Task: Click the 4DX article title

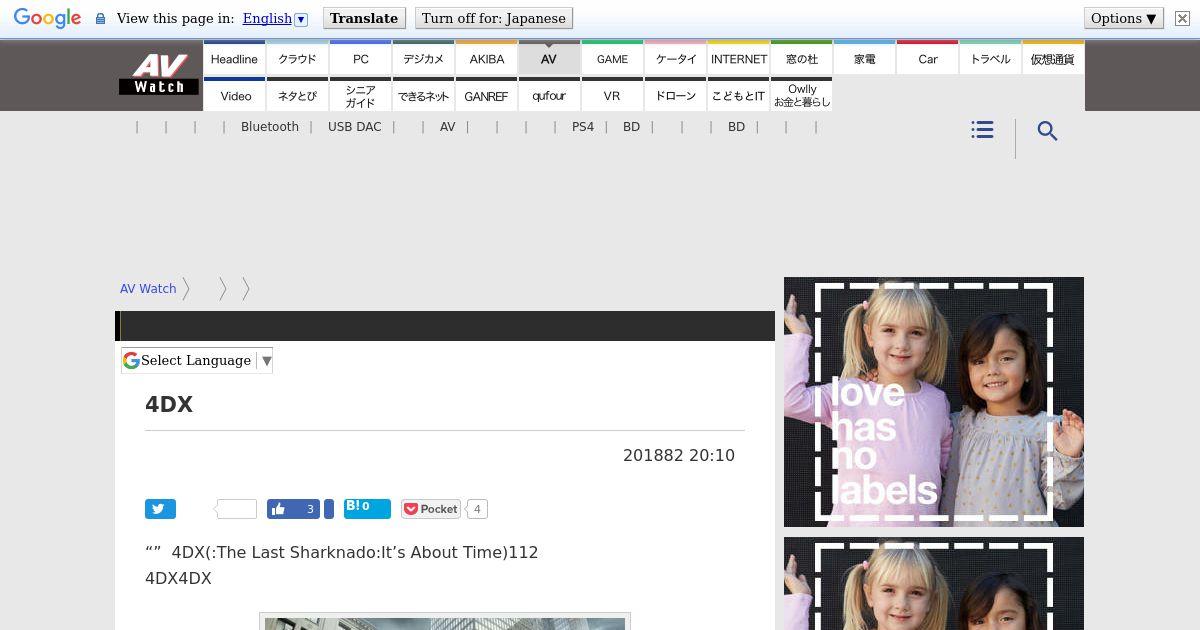Action: [x=169, y=405]
